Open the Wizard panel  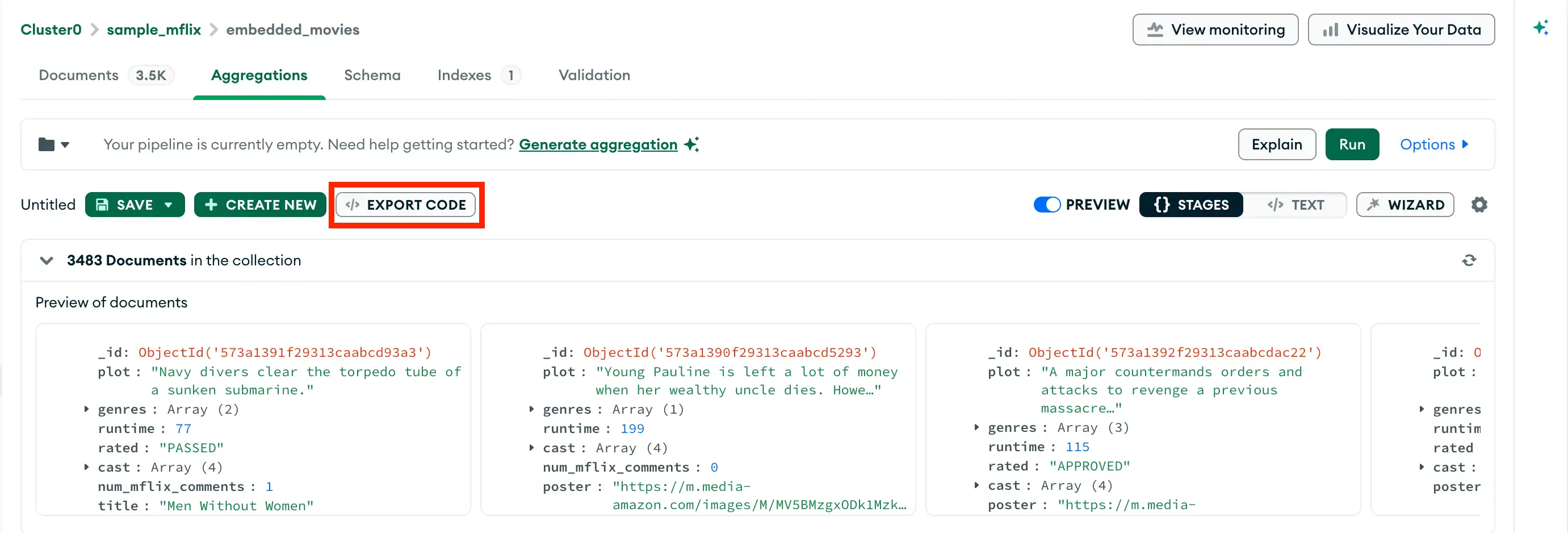[x=1405, y=205]
